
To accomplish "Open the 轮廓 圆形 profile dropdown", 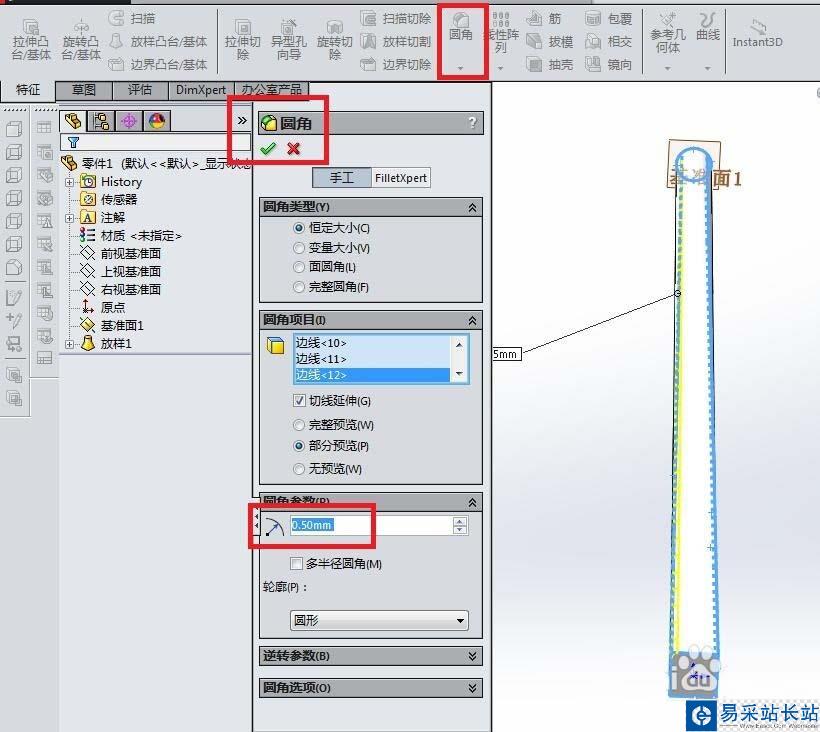I will click(x=379, y=621).
